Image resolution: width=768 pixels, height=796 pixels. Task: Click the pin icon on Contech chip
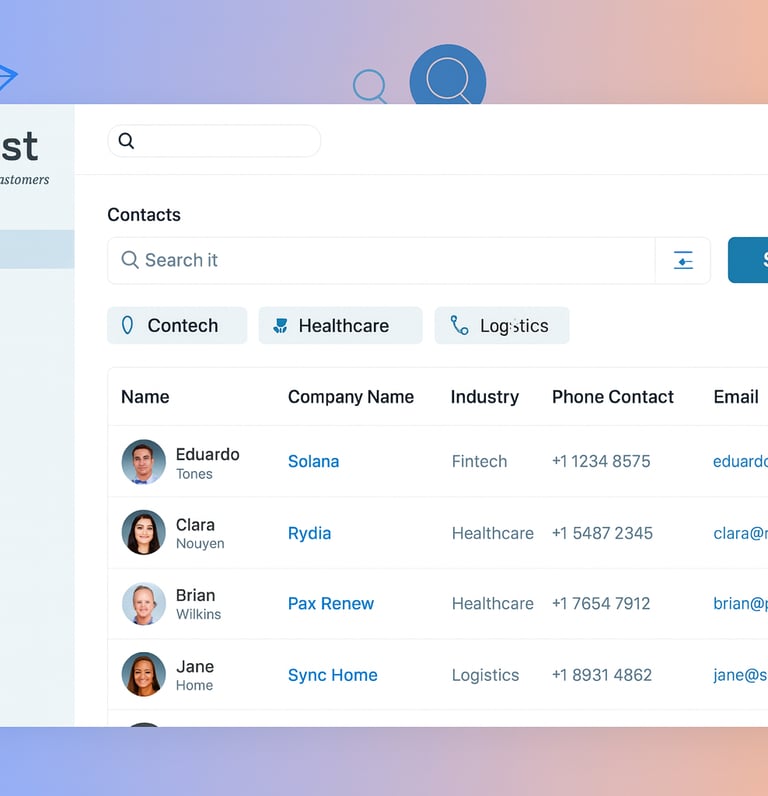pyautogui.click(x=127, y=325)
